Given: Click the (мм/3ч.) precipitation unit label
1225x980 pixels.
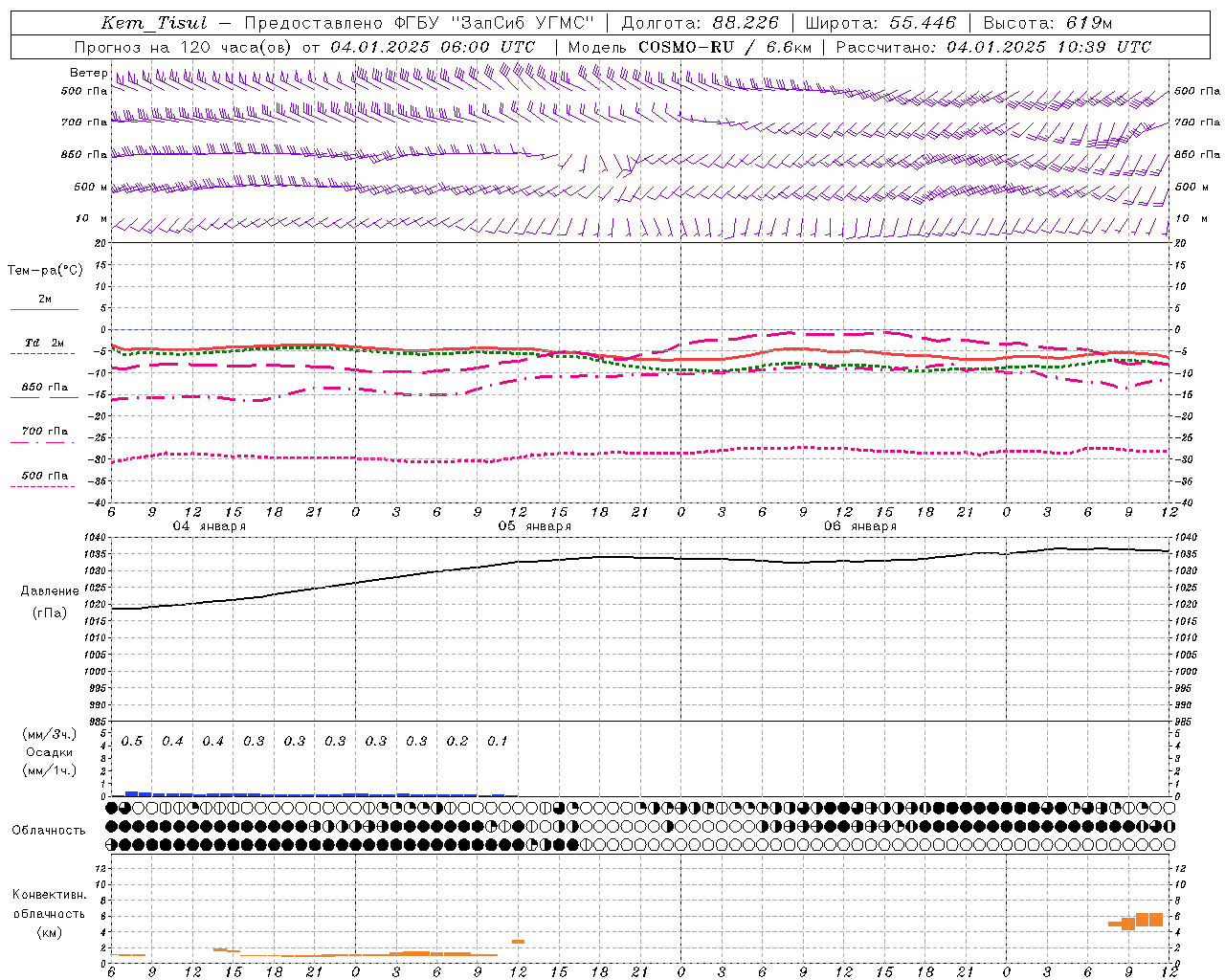Looking at the screenshot, I should click(x=50, y=734).
